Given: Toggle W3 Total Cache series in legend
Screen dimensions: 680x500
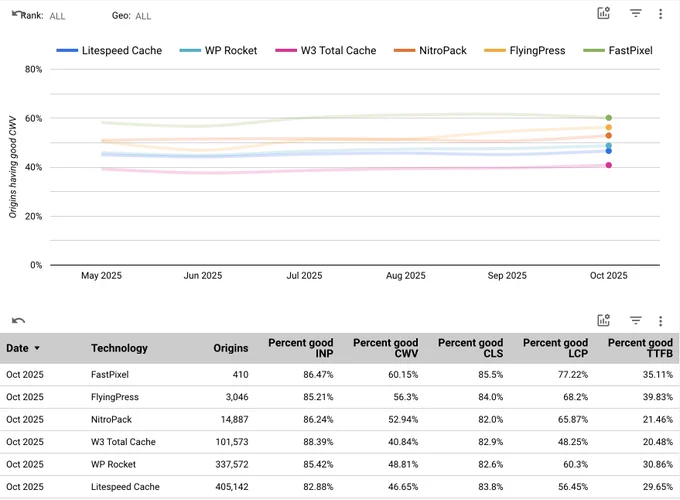Looking at the screenshot, I should [x=326, y=50].
